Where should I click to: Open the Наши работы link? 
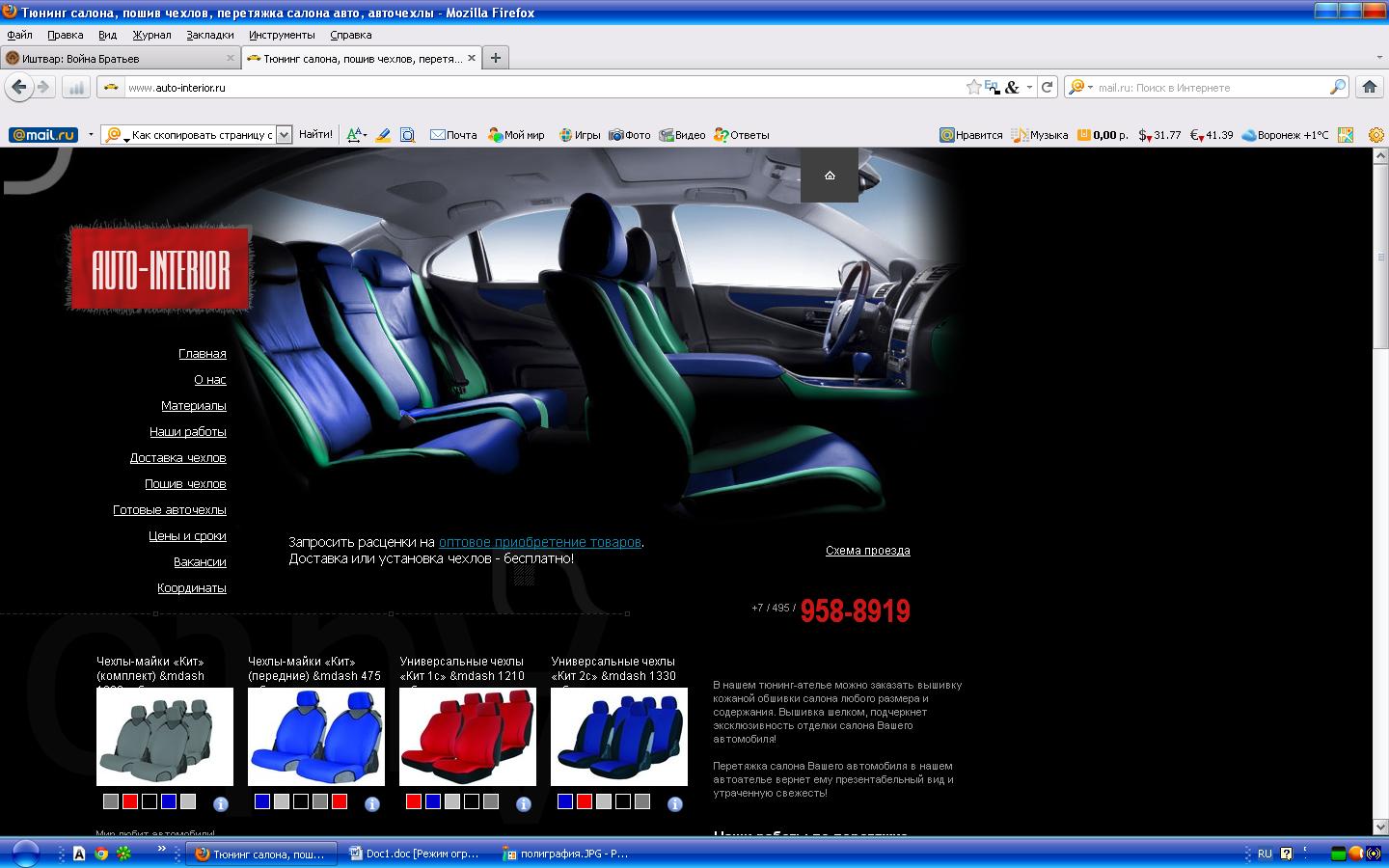tap(188, 432)
